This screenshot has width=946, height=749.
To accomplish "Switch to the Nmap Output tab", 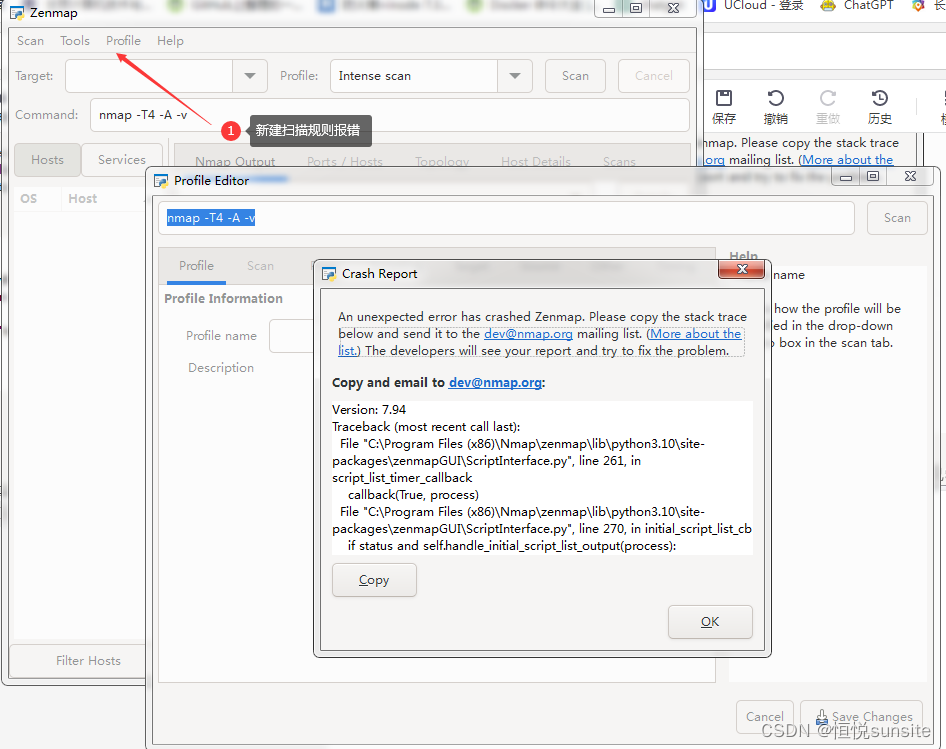I will tap(235, 162).
